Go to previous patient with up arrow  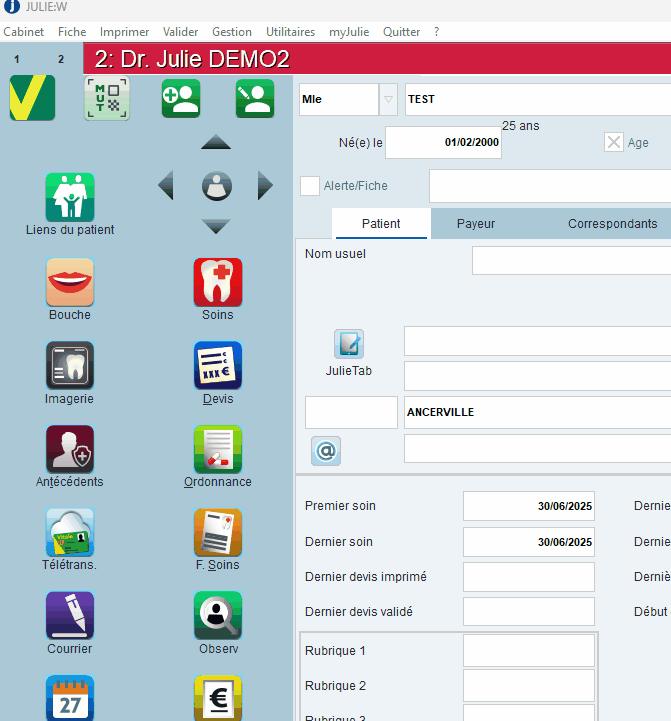tap(216, 142)
